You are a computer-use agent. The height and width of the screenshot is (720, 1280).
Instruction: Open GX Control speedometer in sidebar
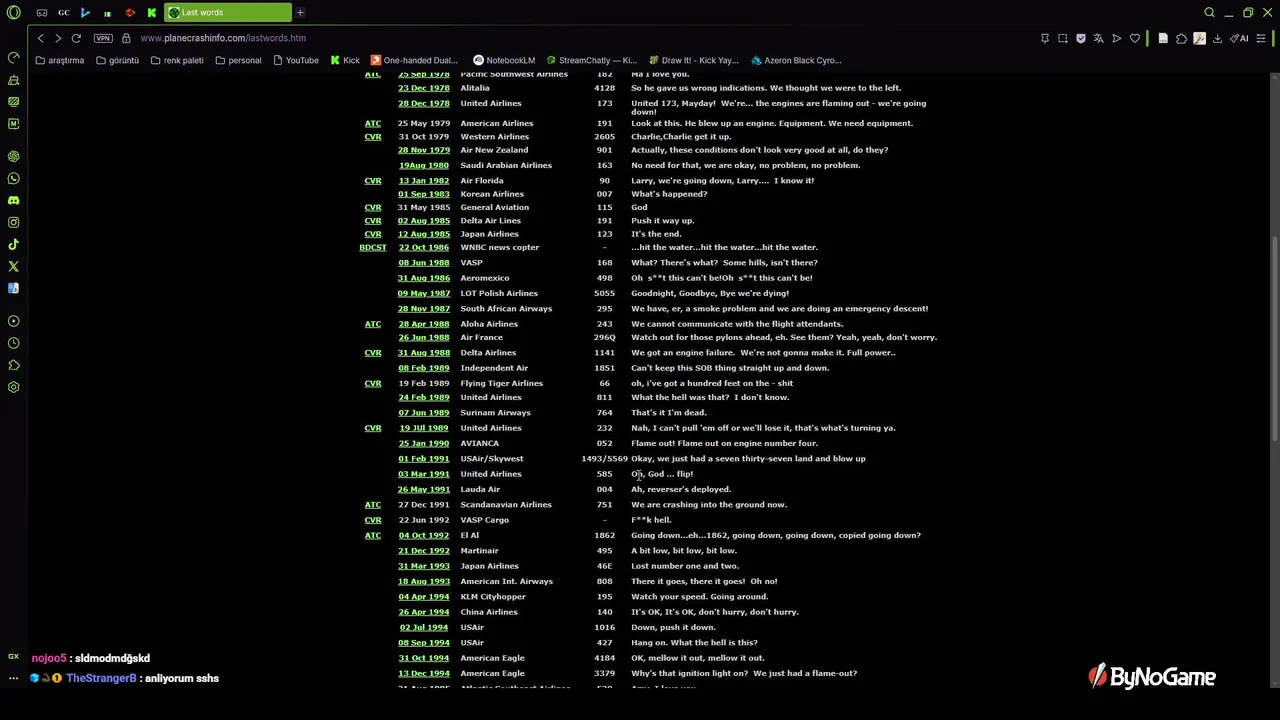[13, 57]
